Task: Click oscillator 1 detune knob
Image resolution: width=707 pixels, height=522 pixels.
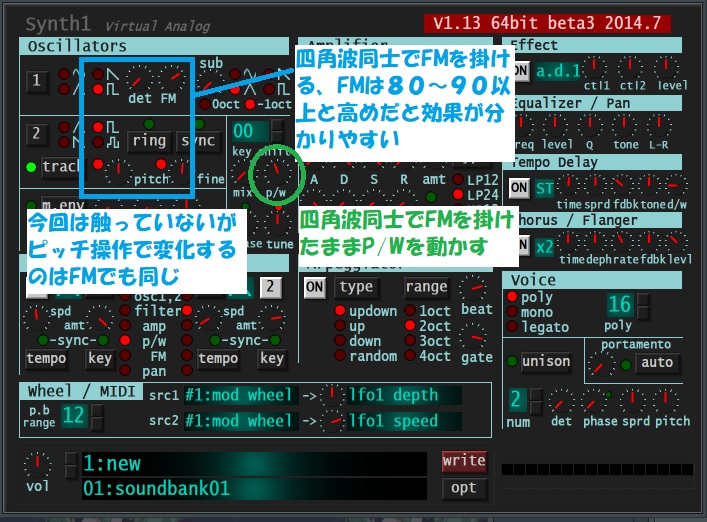Action: click(139, 78)
